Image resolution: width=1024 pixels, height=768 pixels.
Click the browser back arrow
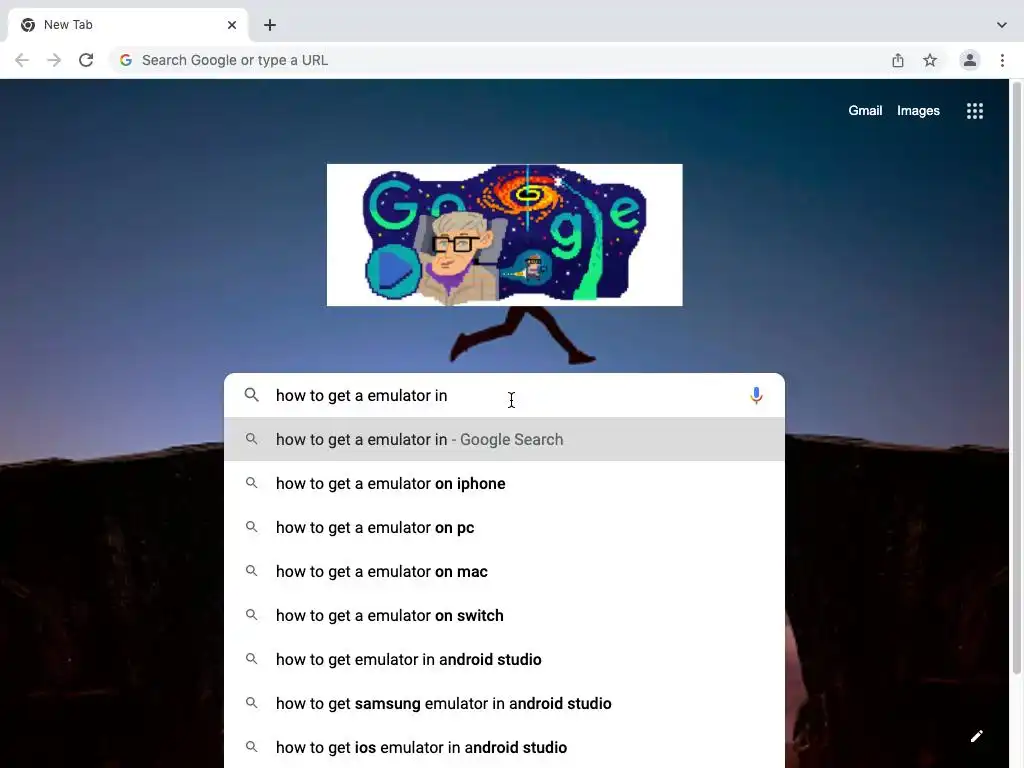pos(22,60)
